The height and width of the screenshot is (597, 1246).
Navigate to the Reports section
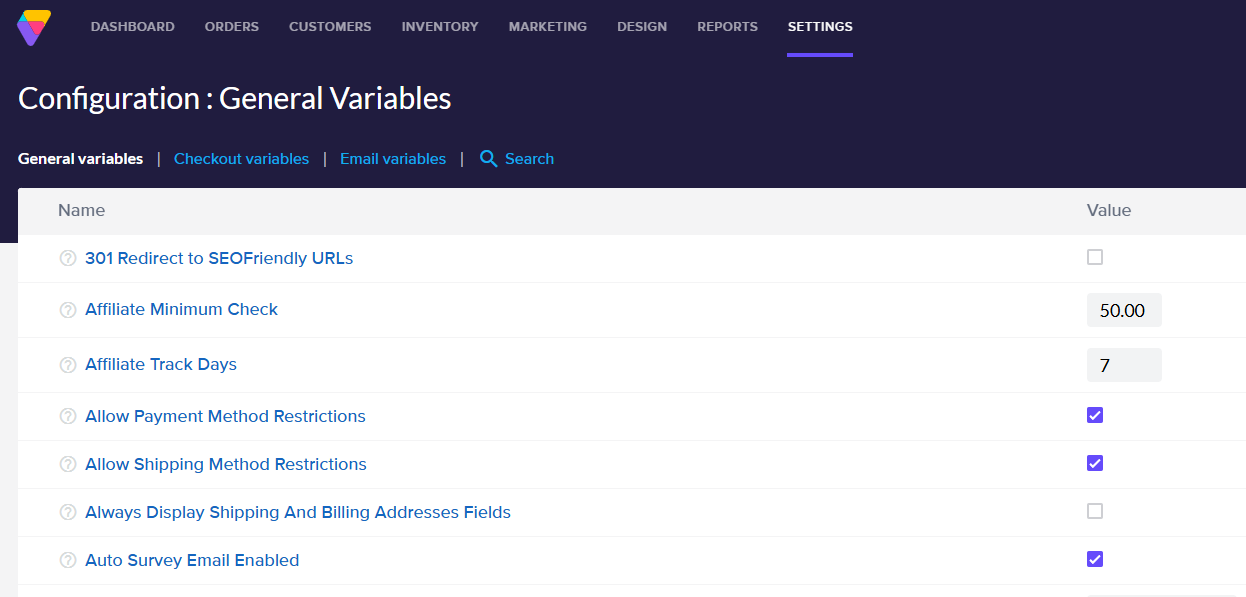click(x=727, y=27)
